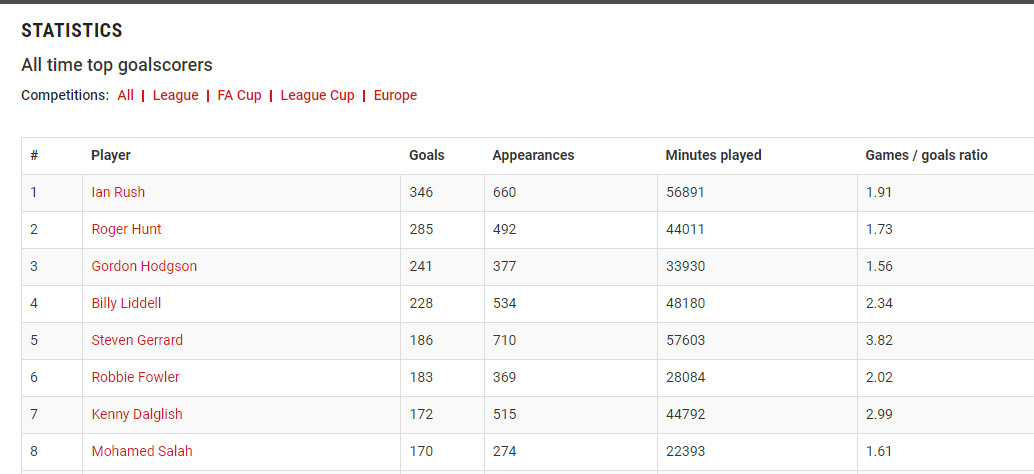Open Ian Rush player page
The height and width of the screenshot is (474, 1034).
[x=118, y=193]
